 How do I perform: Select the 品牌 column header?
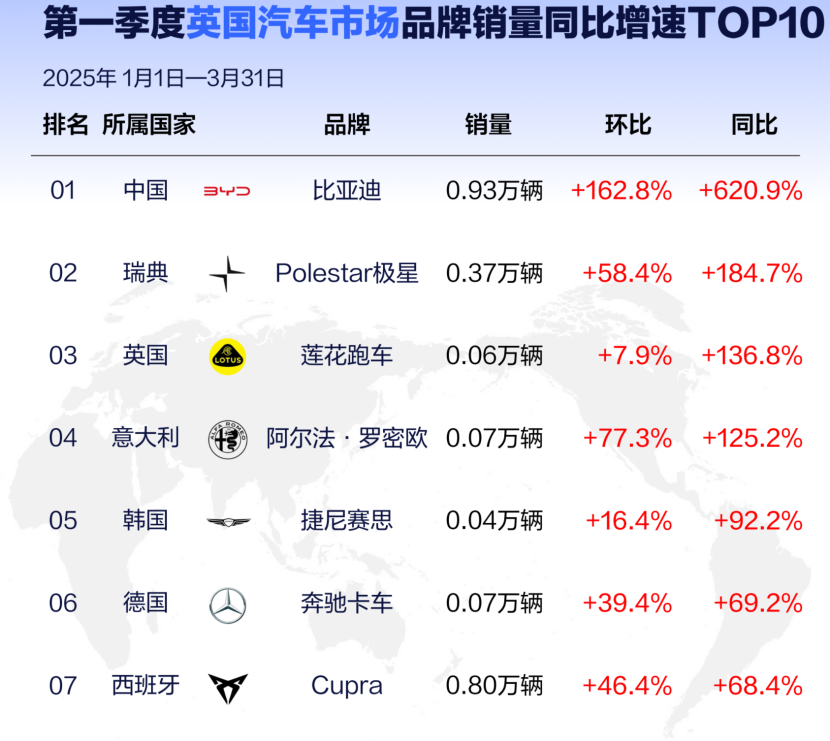tap(347, 125)
